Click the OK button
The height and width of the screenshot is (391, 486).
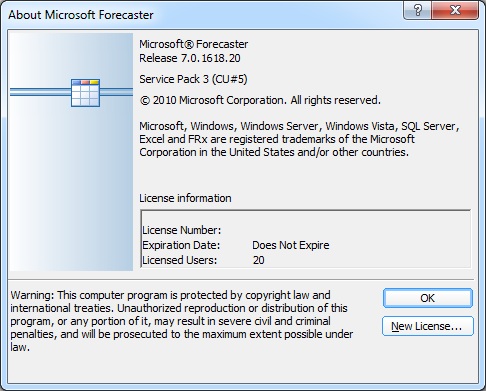428,298
